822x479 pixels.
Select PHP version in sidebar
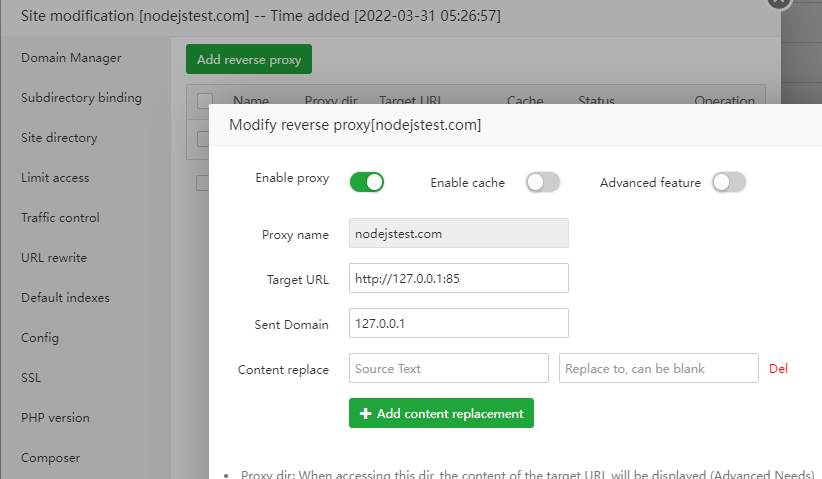click(x=55, y=418)
